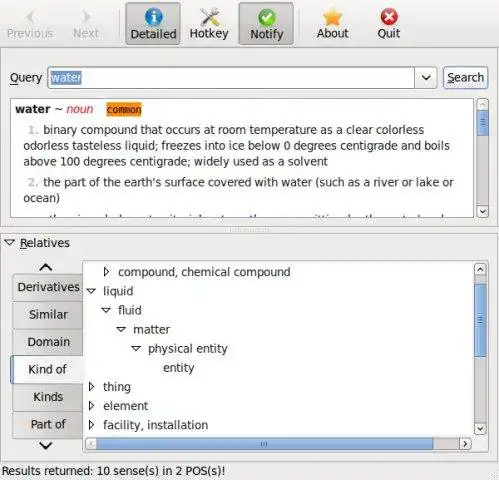499x480 pixels.
Task: Click the up chevron above Derivatives tab
Action: [46, 267]
